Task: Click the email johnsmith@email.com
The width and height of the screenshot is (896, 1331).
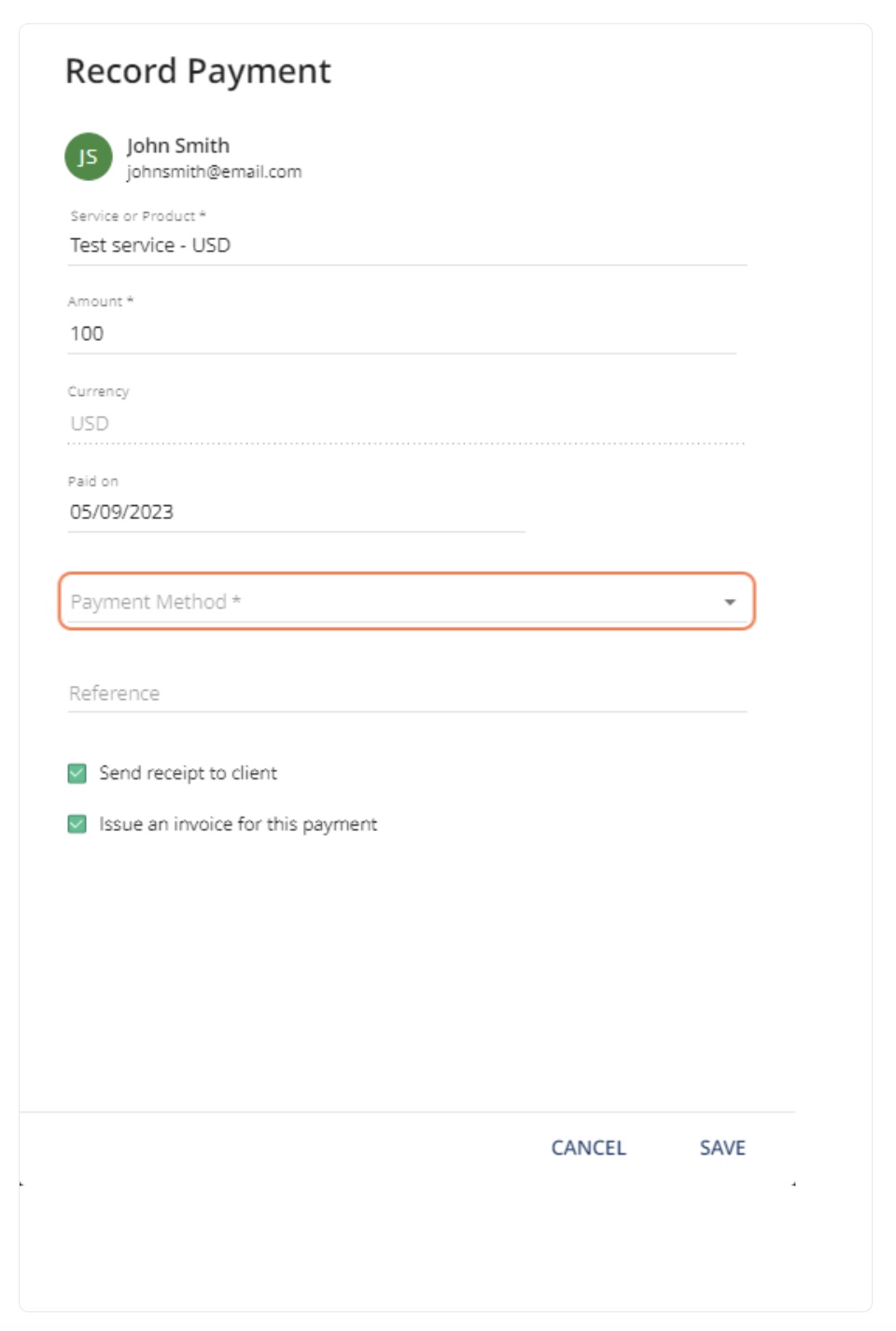Action: tap(215, 172)
